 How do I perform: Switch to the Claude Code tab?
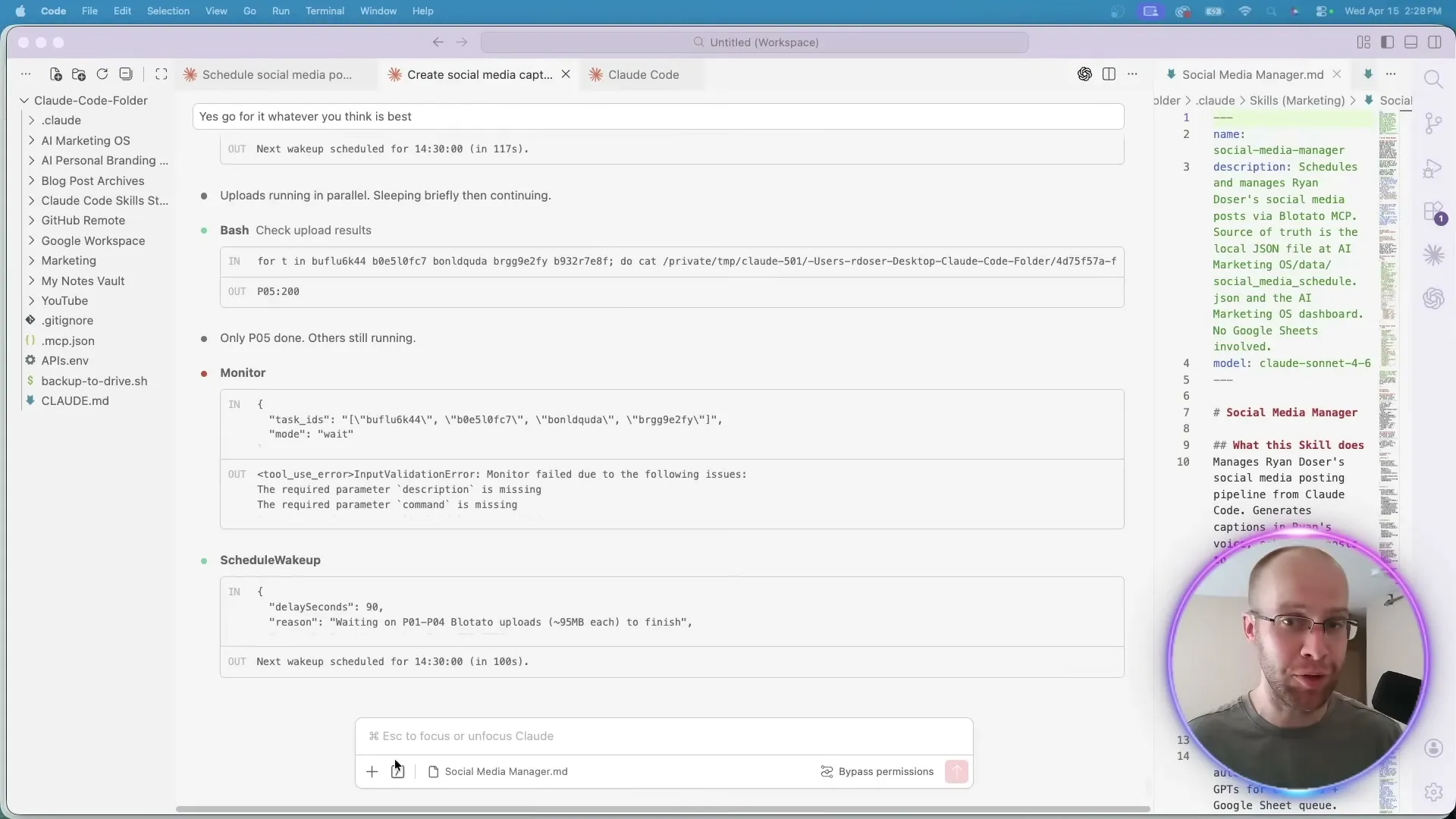[643, 74]
